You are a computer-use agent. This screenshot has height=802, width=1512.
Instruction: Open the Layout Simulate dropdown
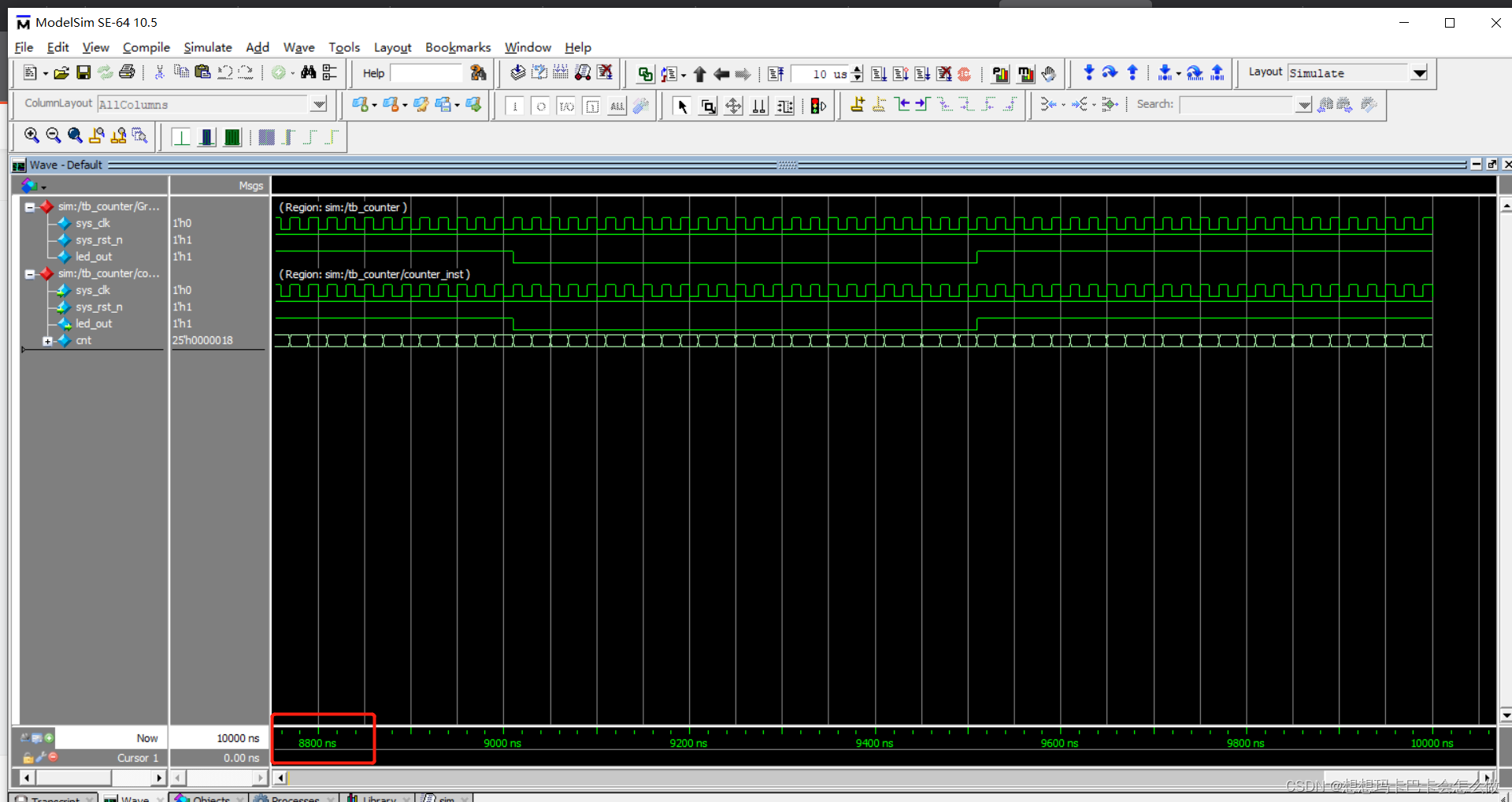[1419, 72]
